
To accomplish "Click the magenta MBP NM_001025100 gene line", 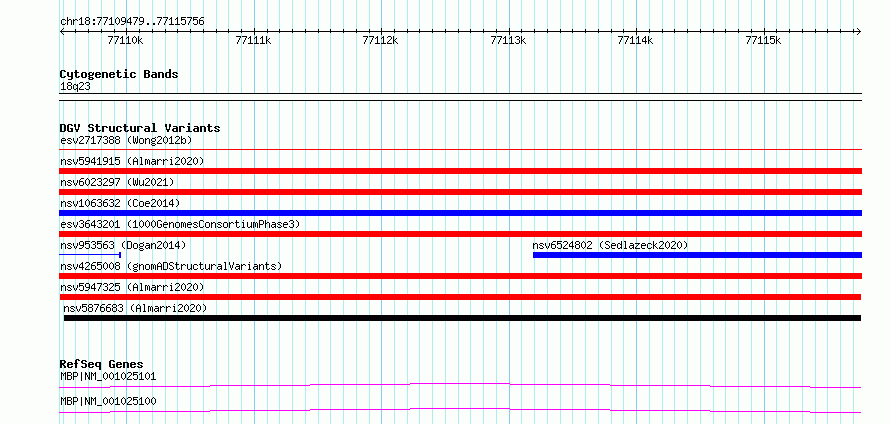I will tap(460, 410).
